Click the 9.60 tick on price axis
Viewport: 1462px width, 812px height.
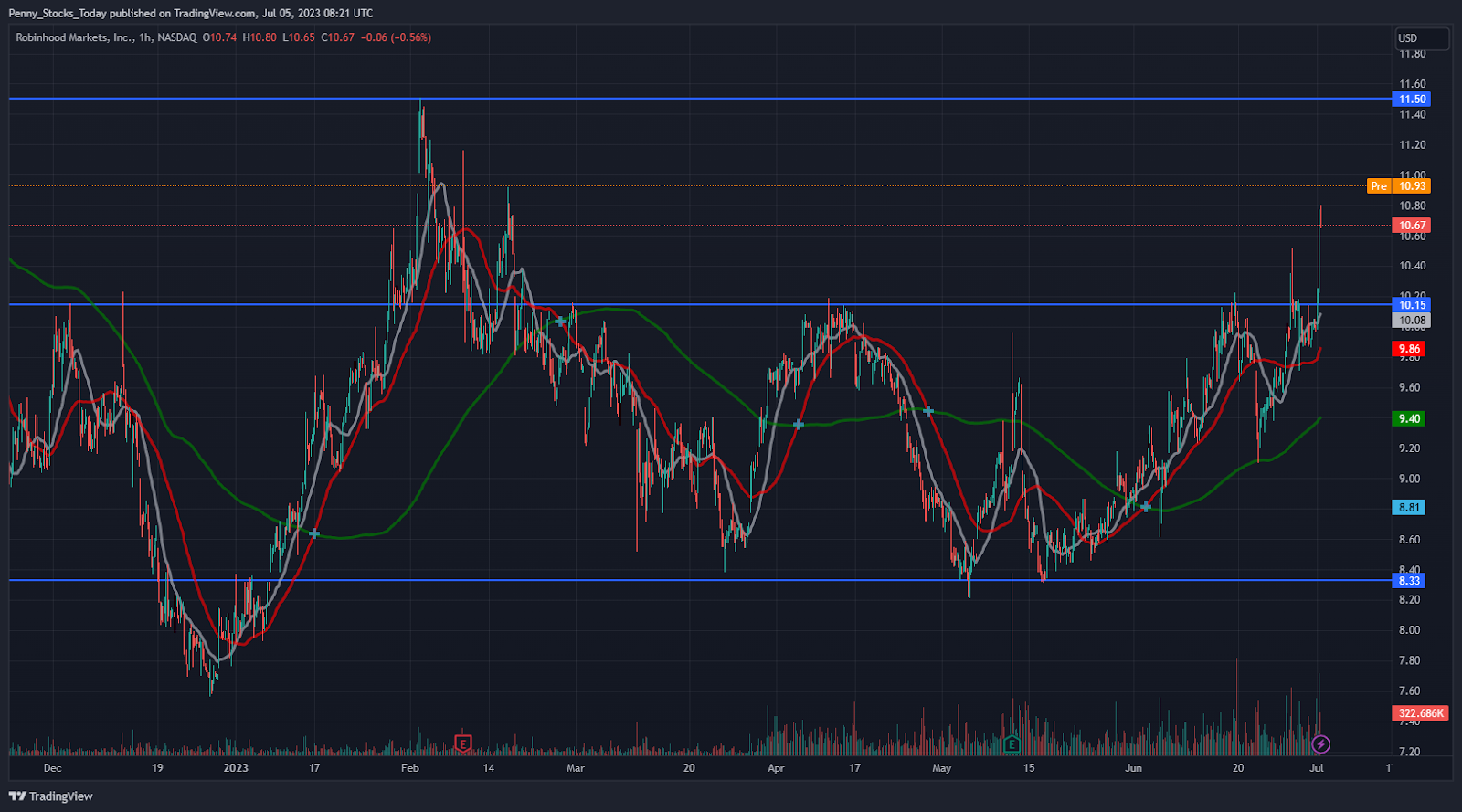coord(1410,387)
